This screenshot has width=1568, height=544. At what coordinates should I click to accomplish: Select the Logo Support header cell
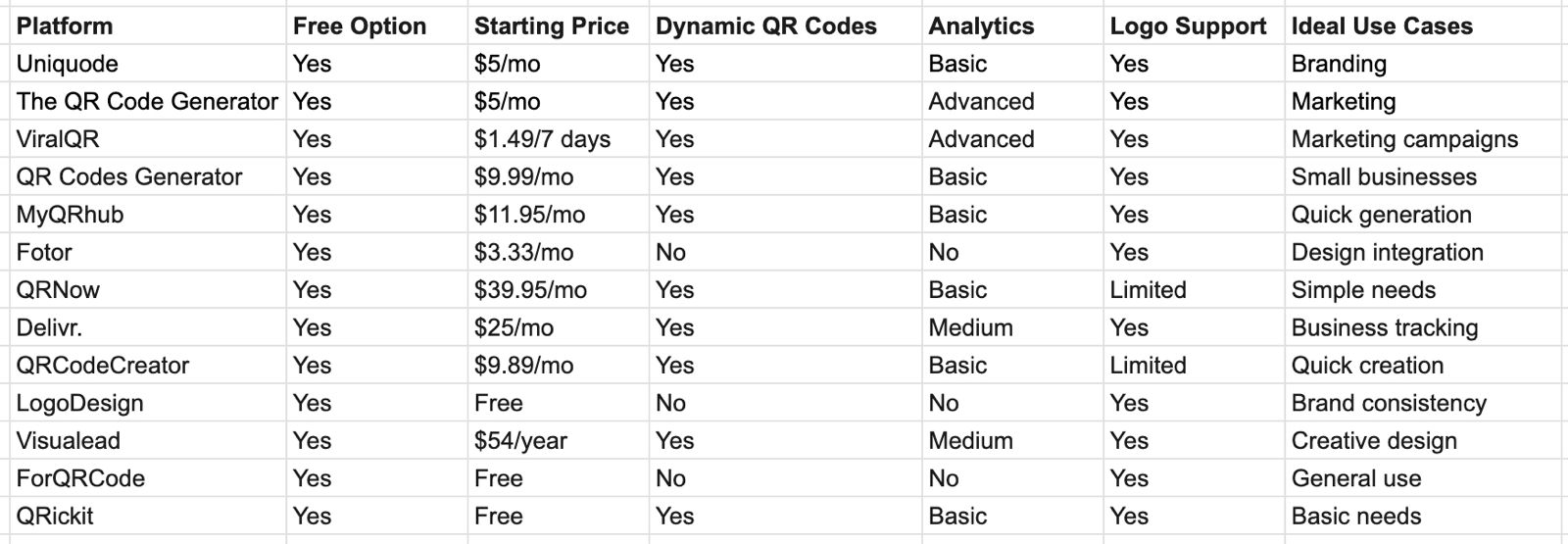1188,26
